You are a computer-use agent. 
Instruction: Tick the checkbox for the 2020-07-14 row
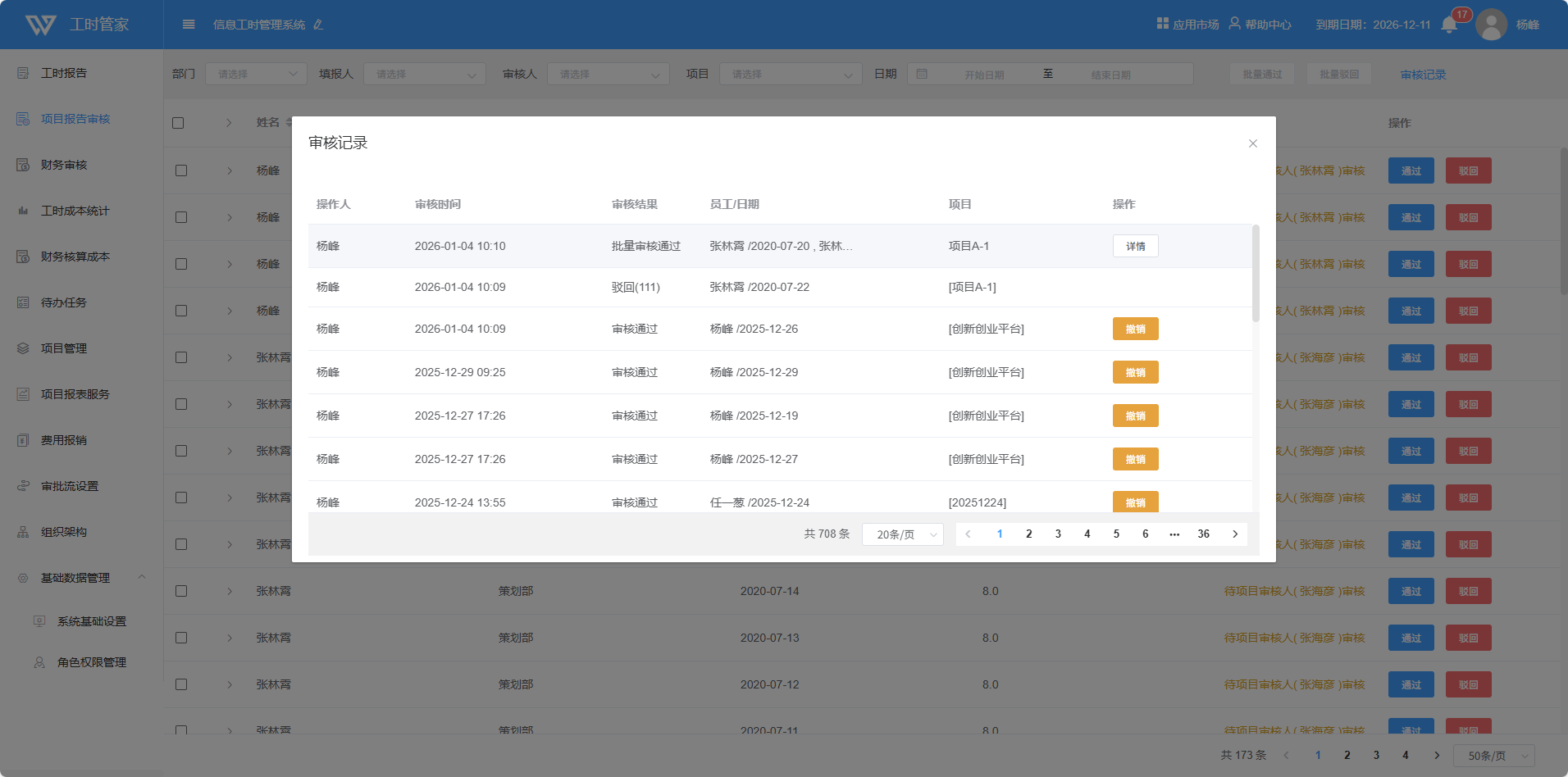tap(181, 591)
